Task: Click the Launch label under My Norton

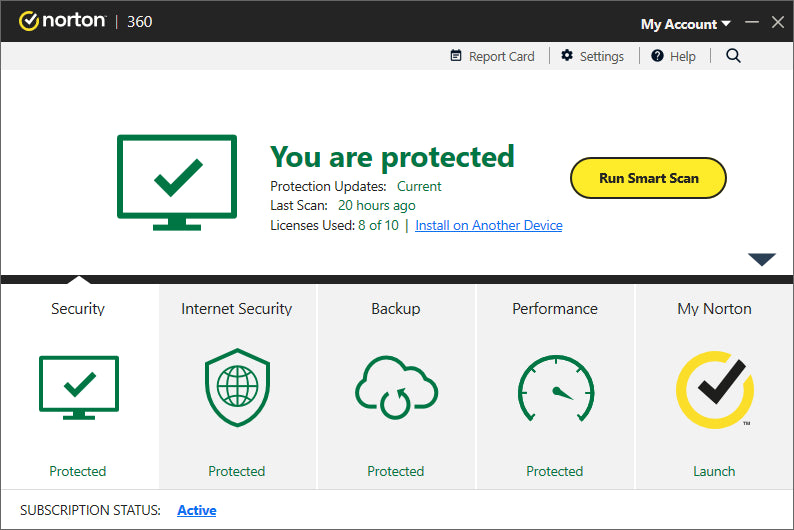Action: click(714, 471)
